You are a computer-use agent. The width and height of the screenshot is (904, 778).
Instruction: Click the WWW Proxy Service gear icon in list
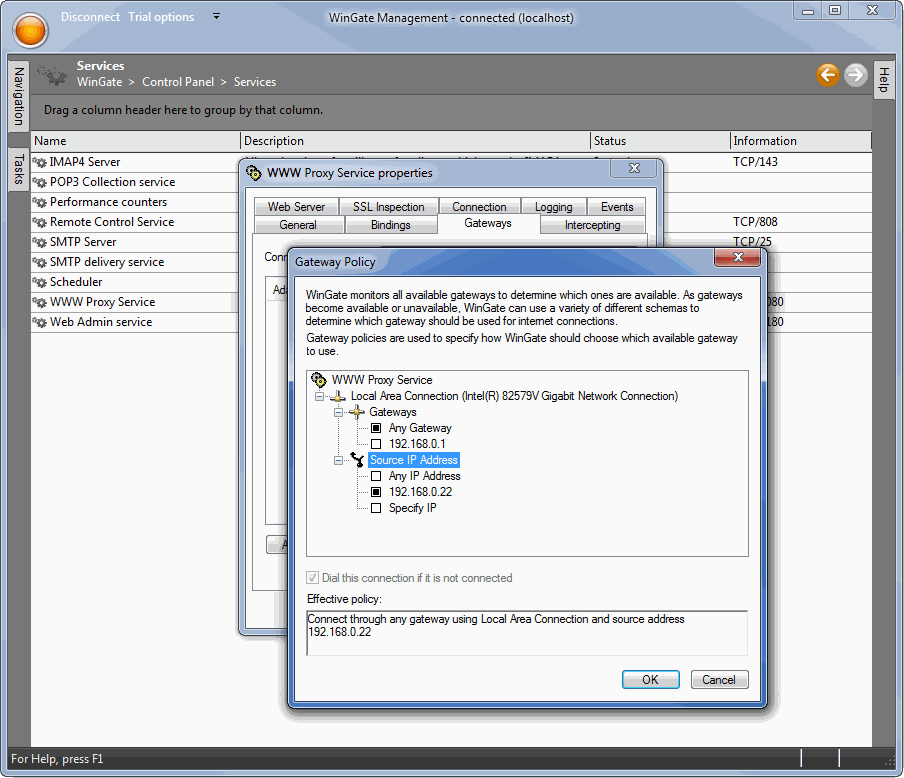39,302
